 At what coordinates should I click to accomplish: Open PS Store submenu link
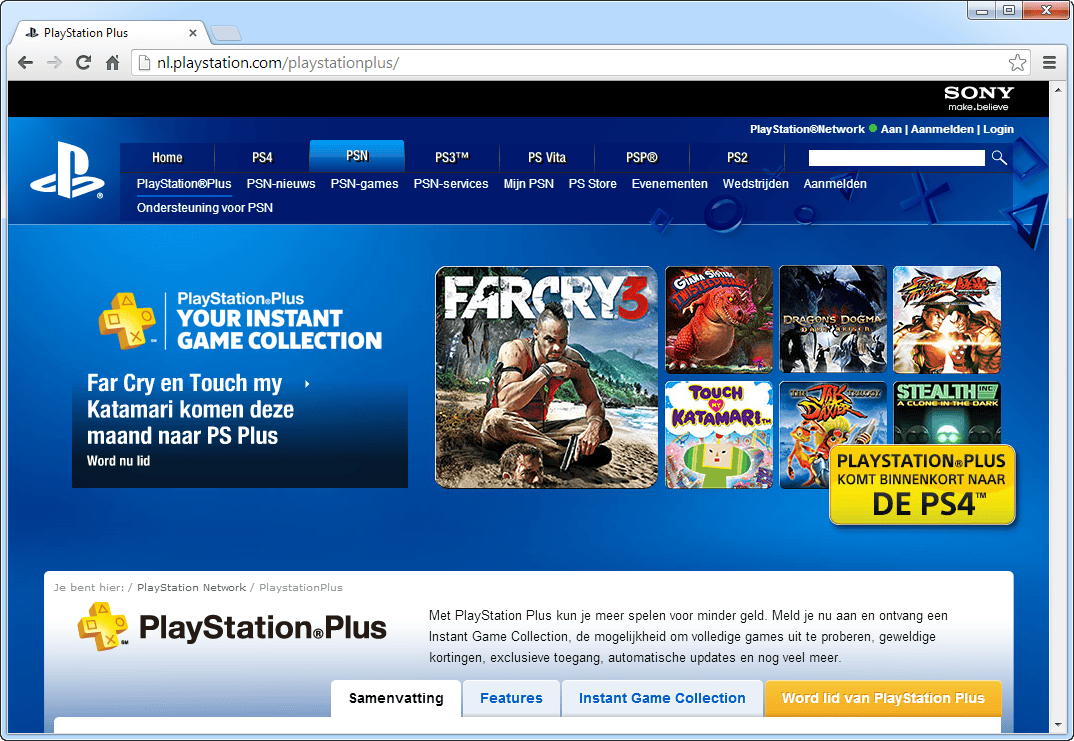click(x=592, y=184)
